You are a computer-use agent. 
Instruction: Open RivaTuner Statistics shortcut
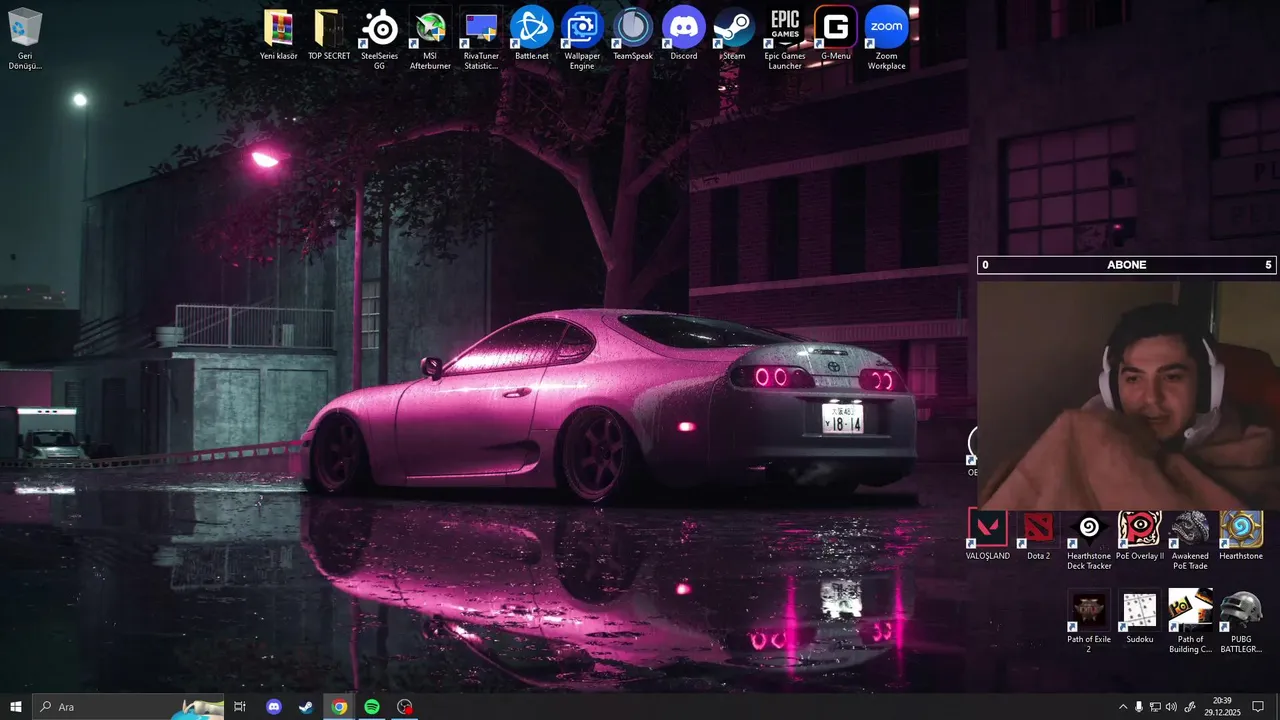(481, 38)
